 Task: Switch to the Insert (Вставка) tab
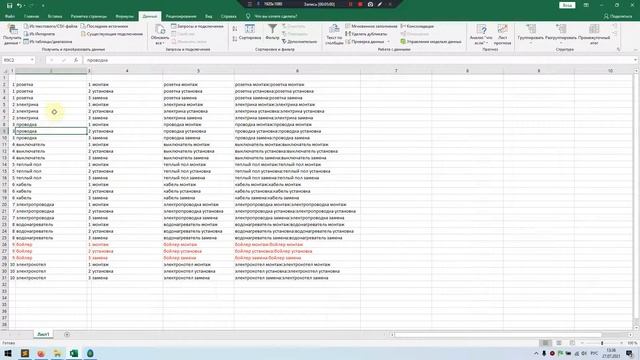[x=55, y=16]
